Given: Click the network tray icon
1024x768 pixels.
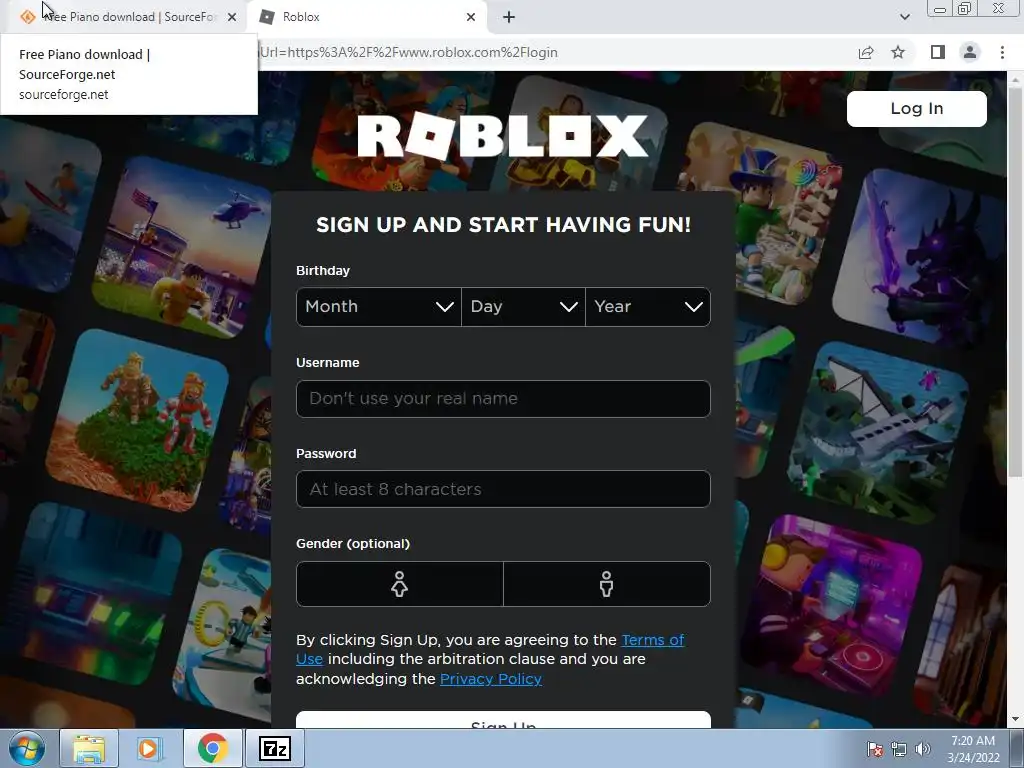Looking at the screenshot, I should (x=899, y=749).
